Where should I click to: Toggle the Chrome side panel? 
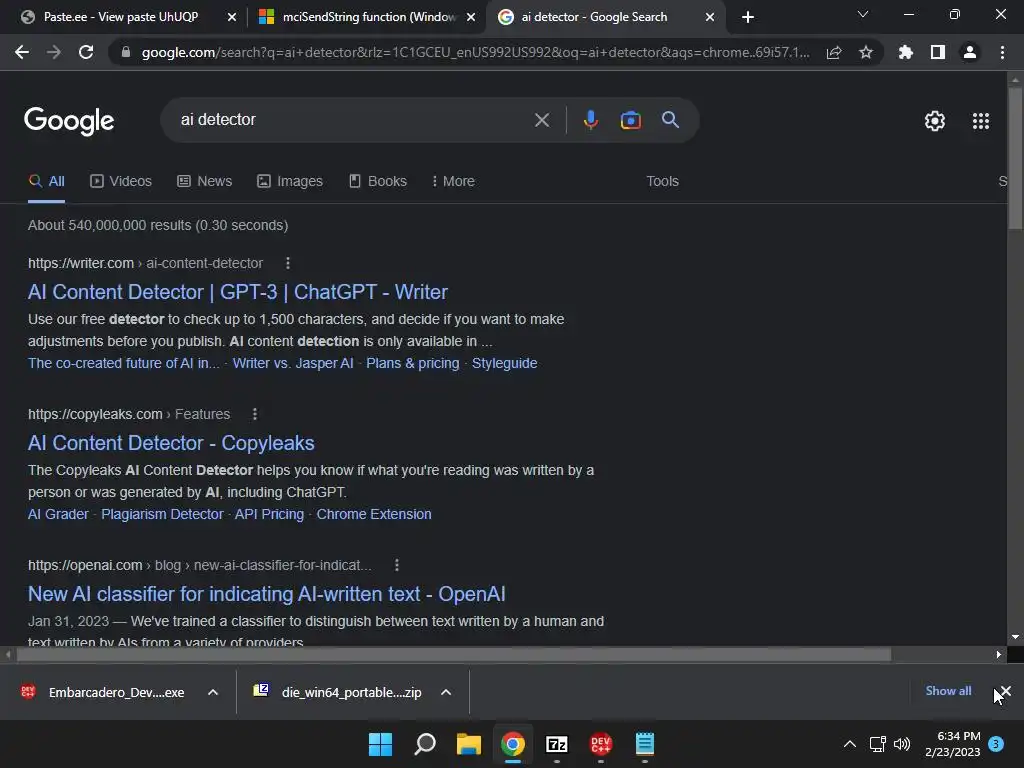pos(938,52)
